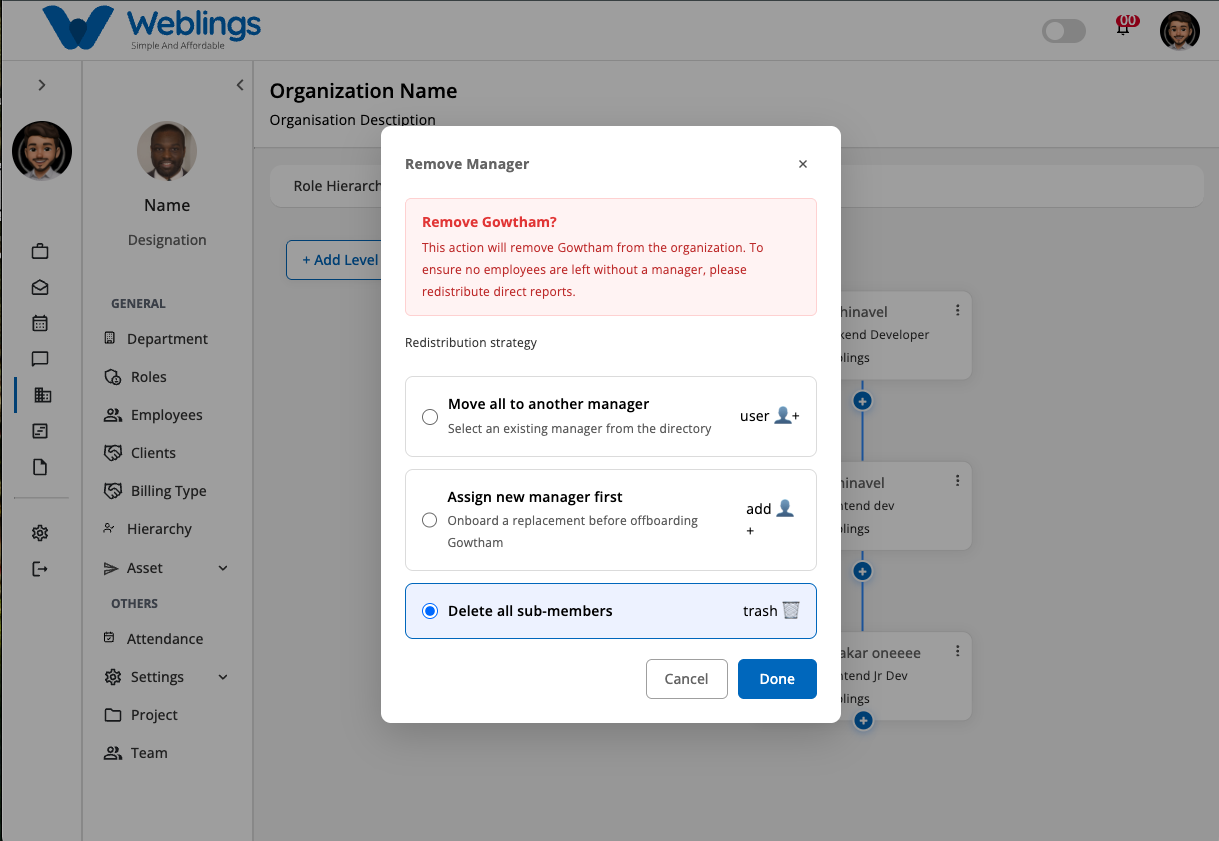Viewport: 1219px width, 841px height.
Task: Click the Weblings logo
Action: [151, 28]
